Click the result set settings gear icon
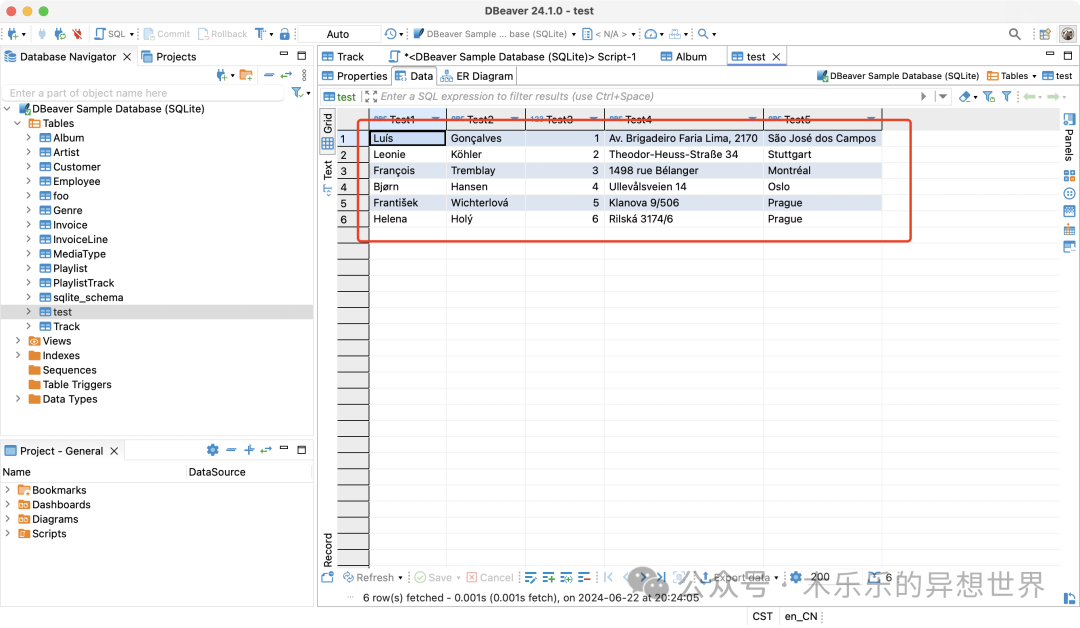Image resolution: width=1080 pixels, height=628 pixels. 796,577
